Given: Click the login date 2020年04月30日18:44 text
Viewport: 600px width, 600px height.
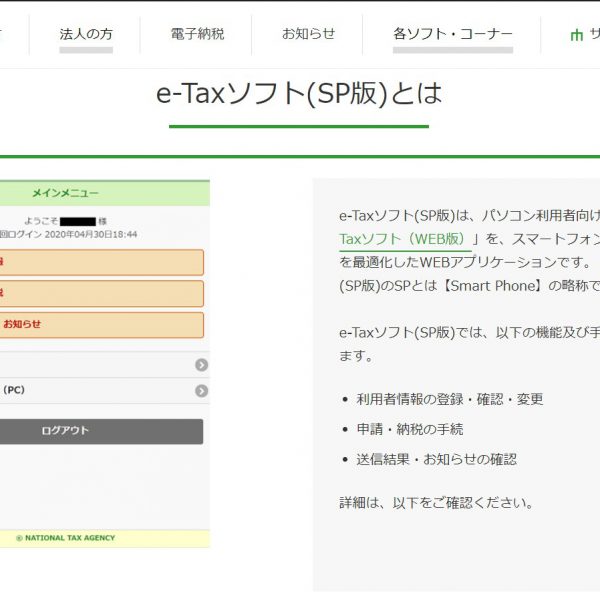Looking at the screenshot, I should point(91,234).
